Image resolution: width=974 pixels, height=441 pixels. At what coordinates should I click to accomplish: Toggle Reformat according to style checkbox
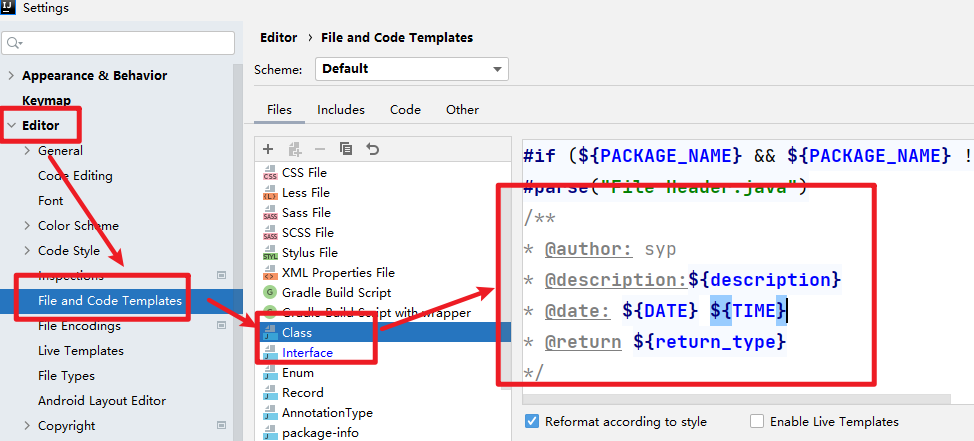532,421
